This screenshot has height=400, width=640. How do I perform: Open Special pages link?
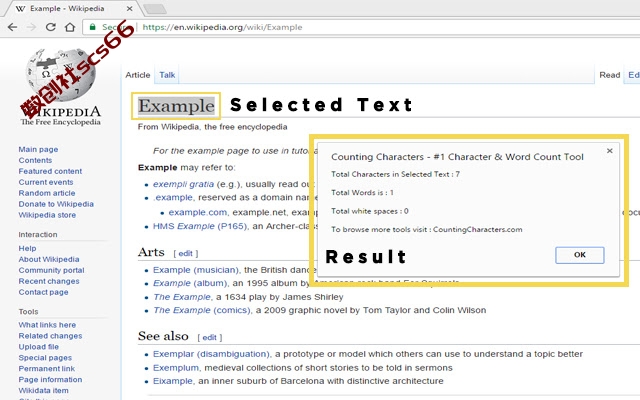click(x=45, y=358)
